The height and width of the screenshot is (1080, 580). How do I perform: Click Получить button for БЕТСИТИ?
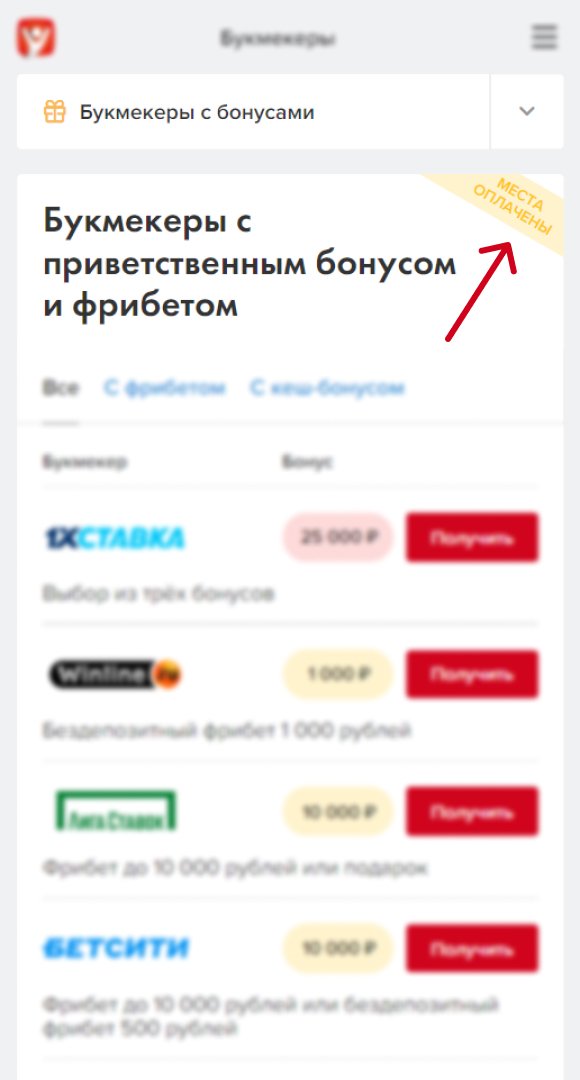473,948
